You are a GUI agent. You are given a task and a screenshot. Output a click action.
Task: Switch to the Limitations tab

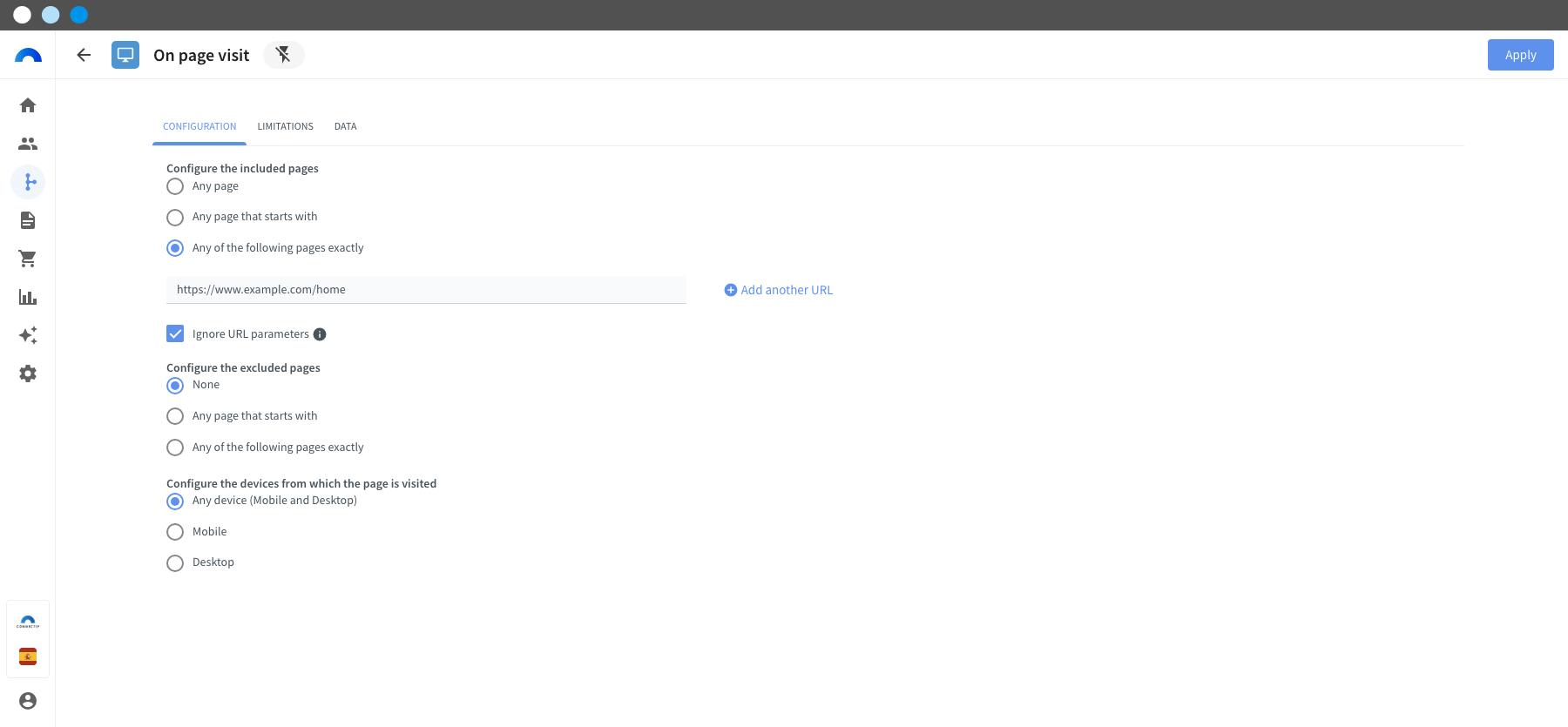point(285,126)
